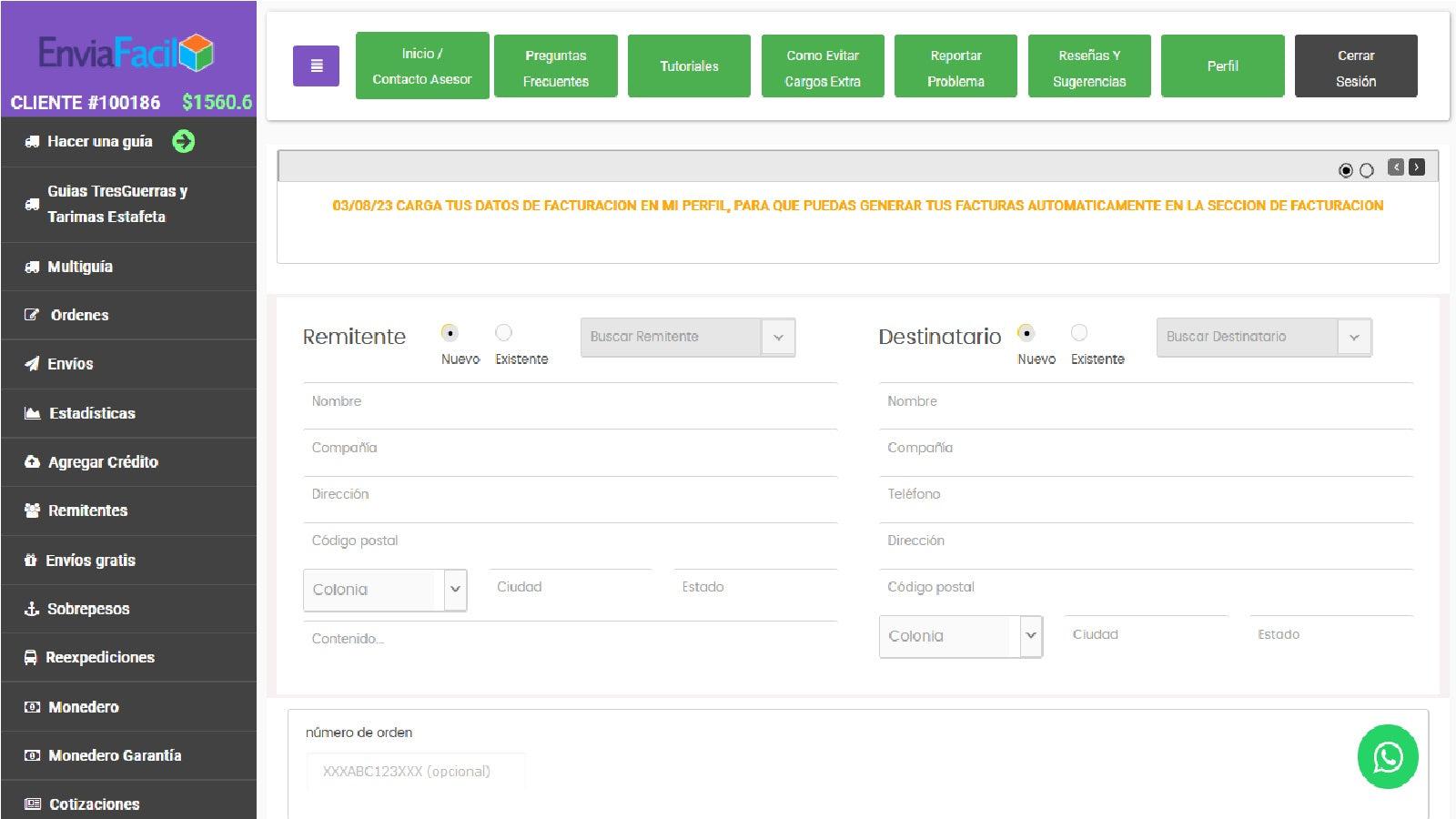Viewport: 1456px width, 819px height.
Task: Click anchor icon beside Sobrepesos
Action: [32, 609]
